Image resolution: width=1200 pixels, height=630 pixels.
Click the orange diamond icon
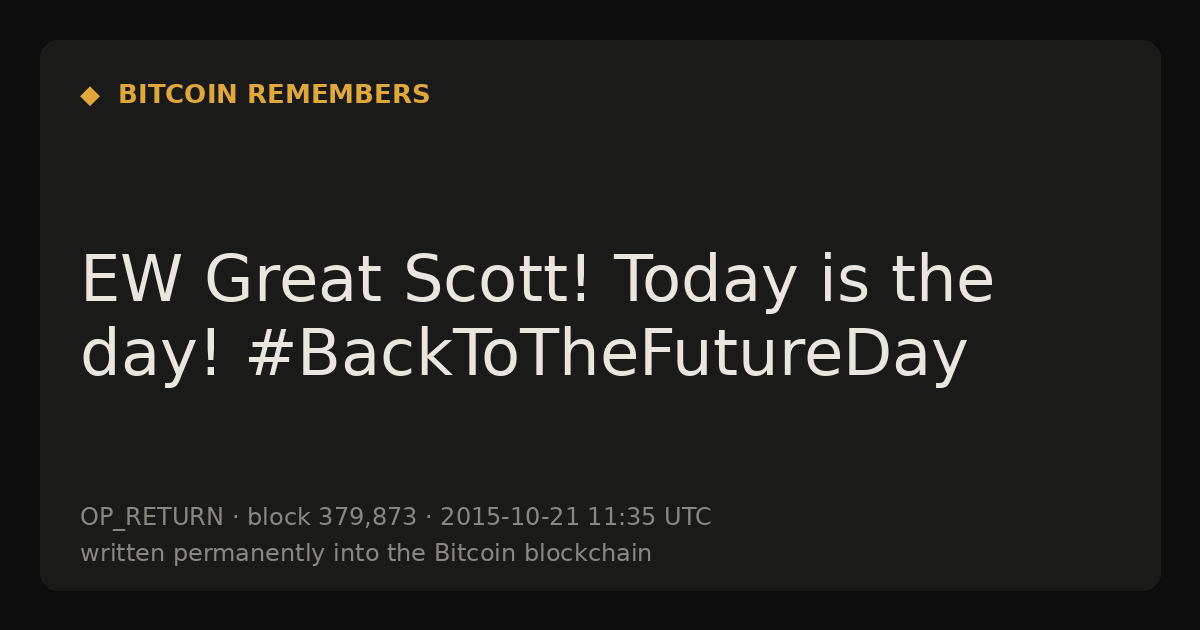(90, 96)
